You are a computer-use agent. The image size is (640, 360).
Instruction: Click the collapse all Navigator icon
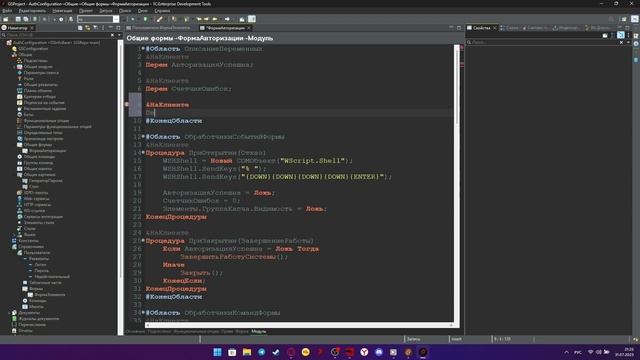tap(80, 28)
